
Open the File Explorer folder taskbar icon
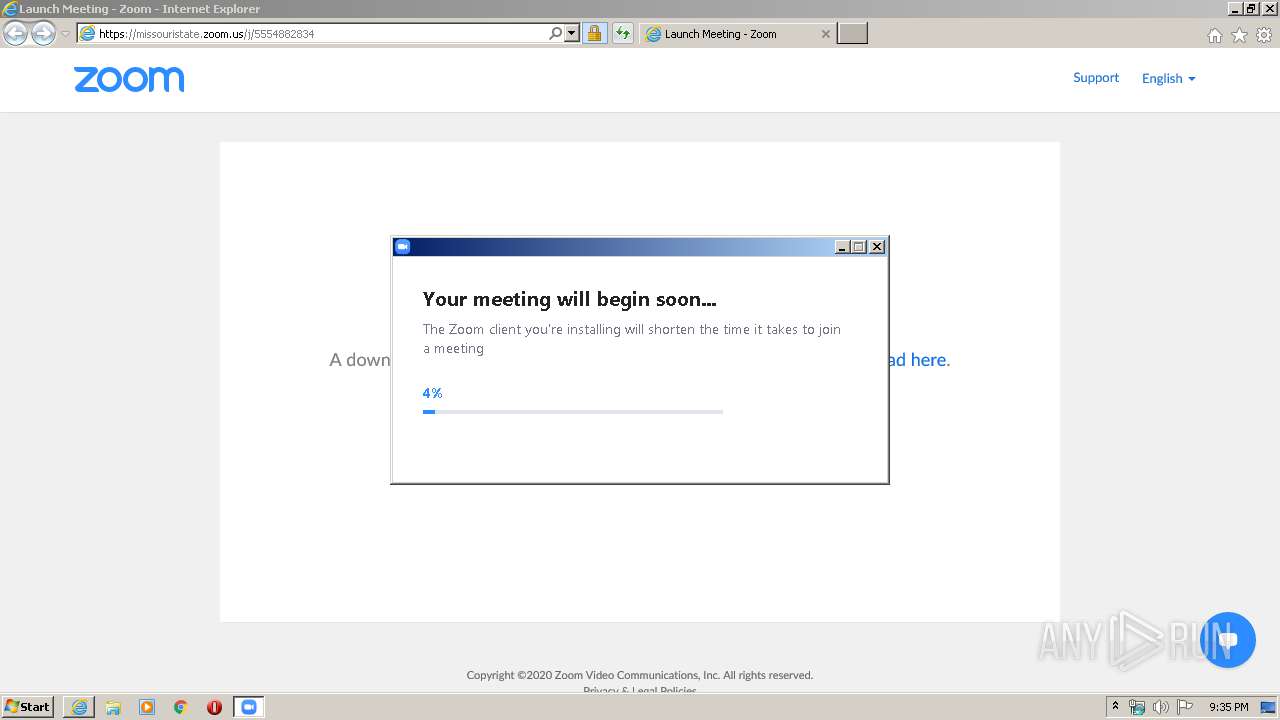tap(113, 707)
